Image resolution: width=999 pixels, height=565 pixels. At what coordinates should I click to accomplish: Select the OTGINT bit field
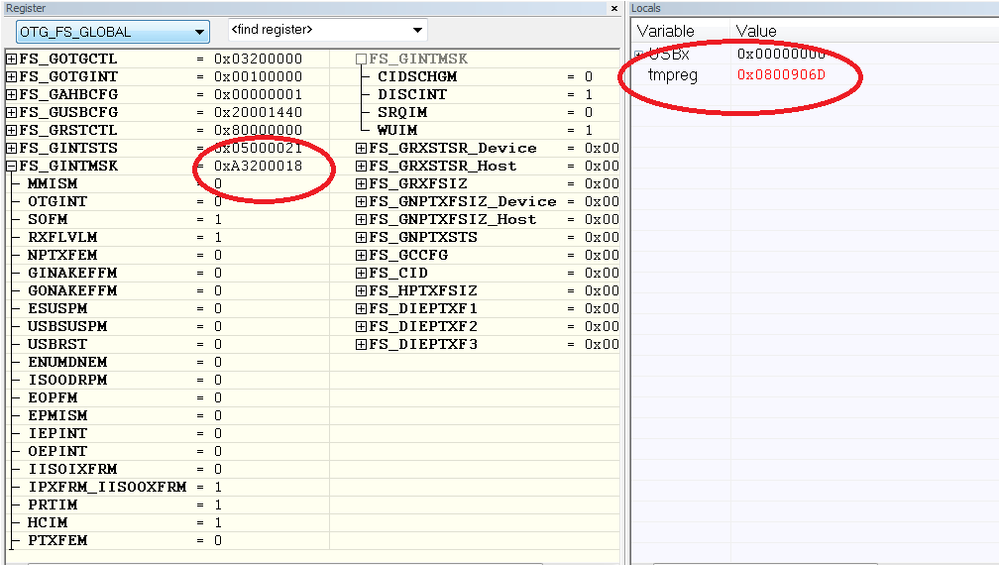57,201
